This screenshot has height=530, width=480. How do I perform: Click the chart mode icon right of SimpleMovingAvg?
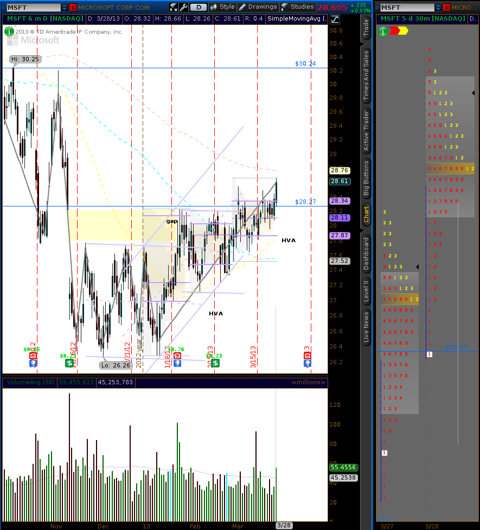point(335,19)
